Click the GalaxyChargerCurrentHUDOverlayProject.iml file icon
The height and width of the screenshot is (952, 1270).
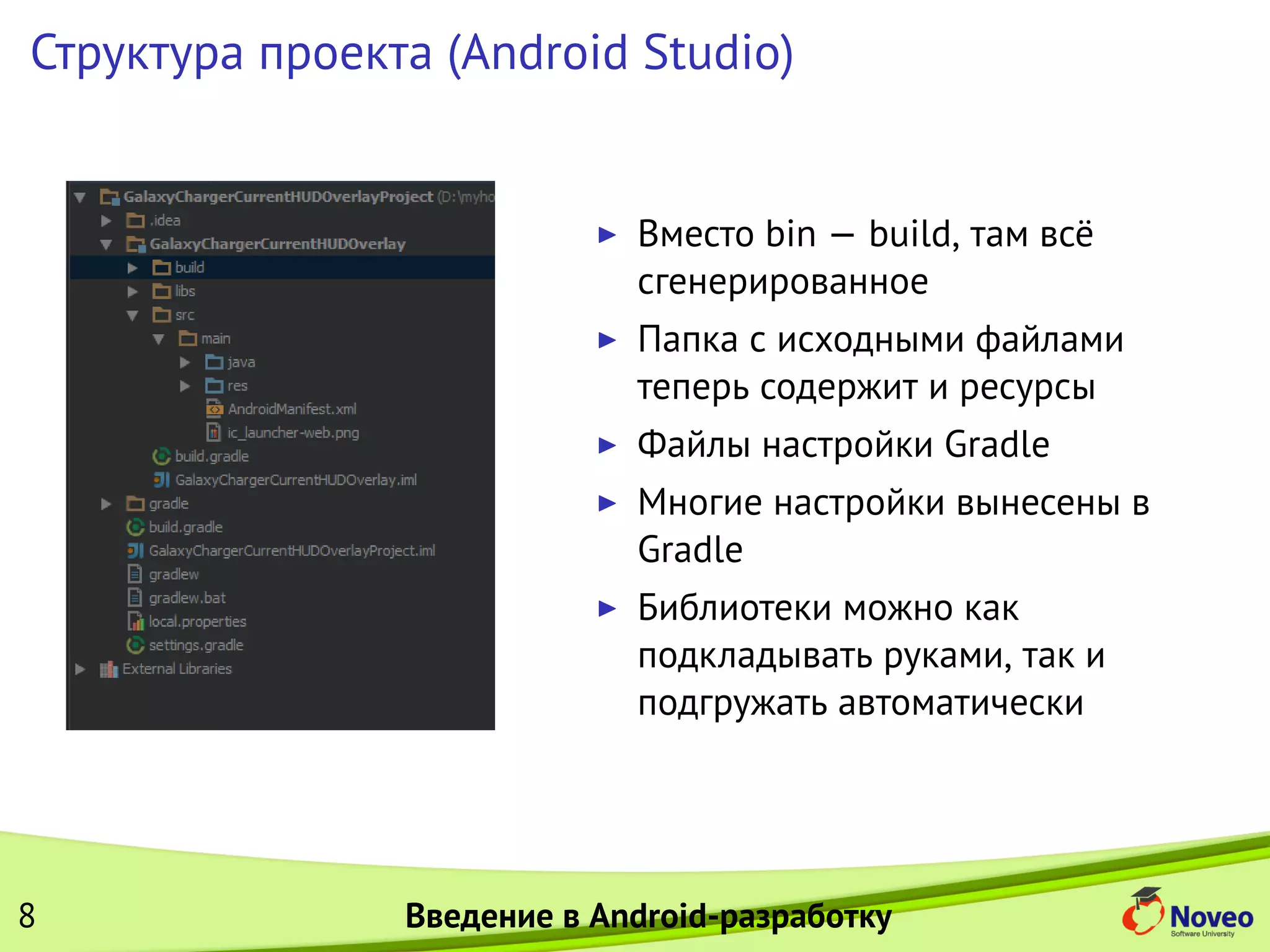point(135,550)
